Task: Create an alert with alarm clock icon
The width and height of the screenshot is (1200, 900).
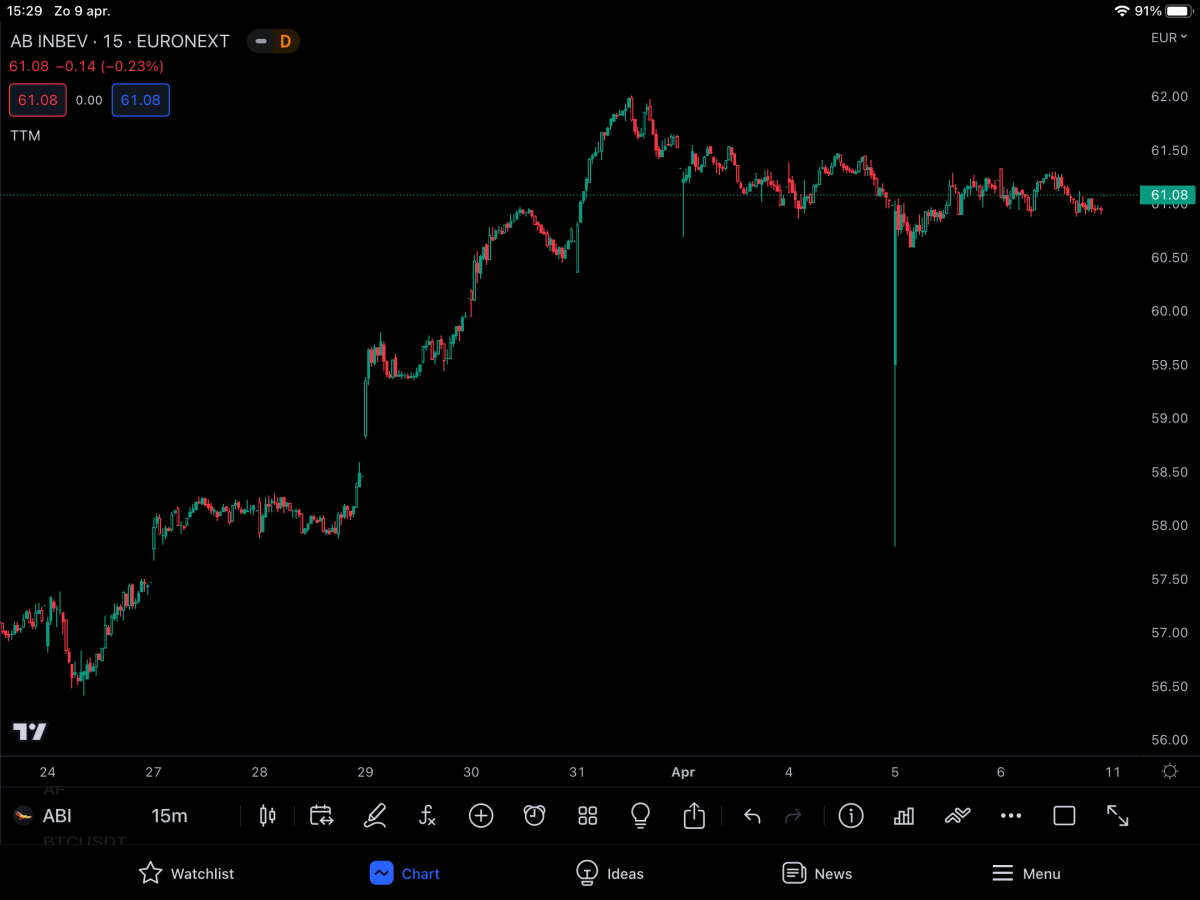Action: click(535, 816)
